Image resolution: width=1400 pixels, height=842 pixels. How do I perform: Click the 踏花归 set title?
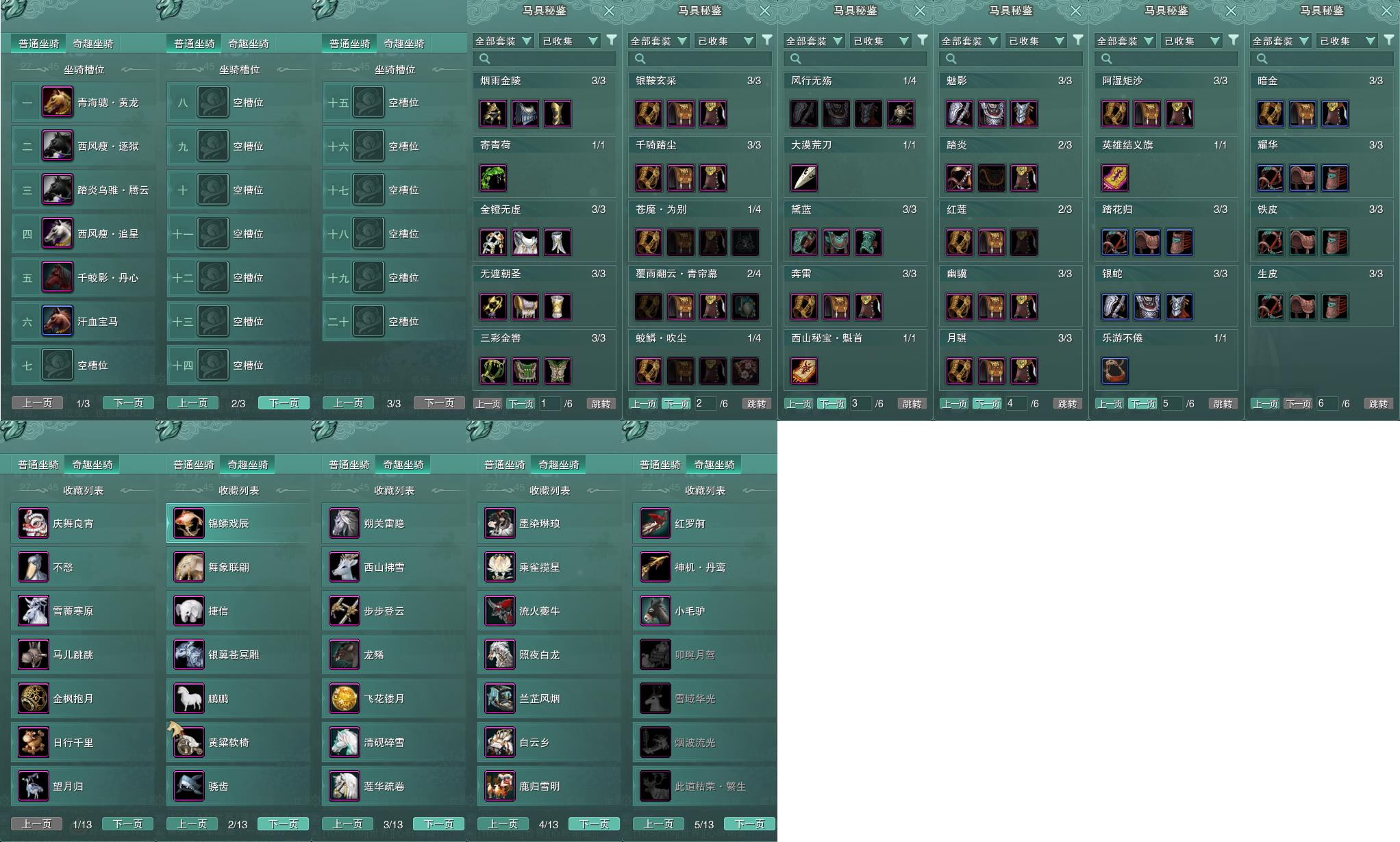click(x=1117, y=209)
